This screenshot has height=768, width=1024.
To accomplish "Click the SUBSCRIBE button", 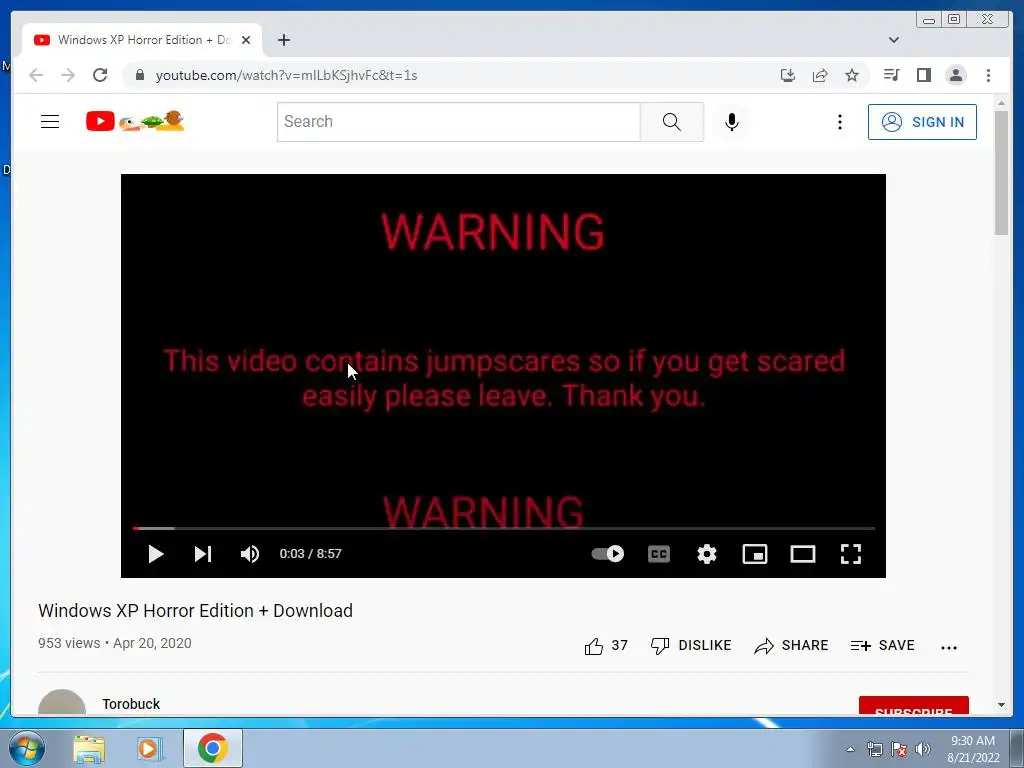I will point(914,706).
